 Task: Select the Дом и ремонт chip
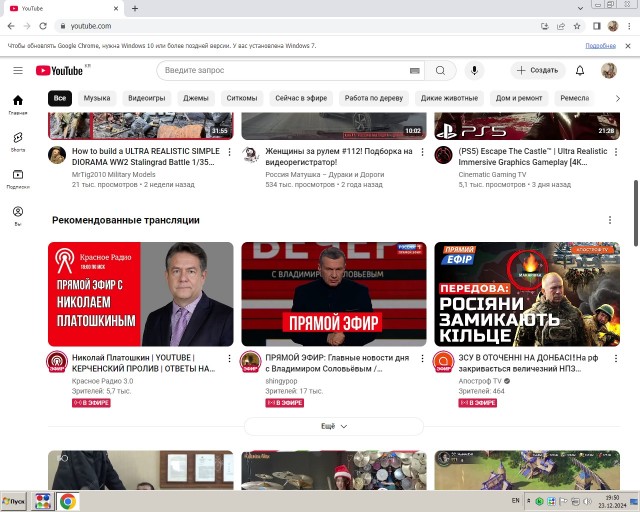click(519, 98)
